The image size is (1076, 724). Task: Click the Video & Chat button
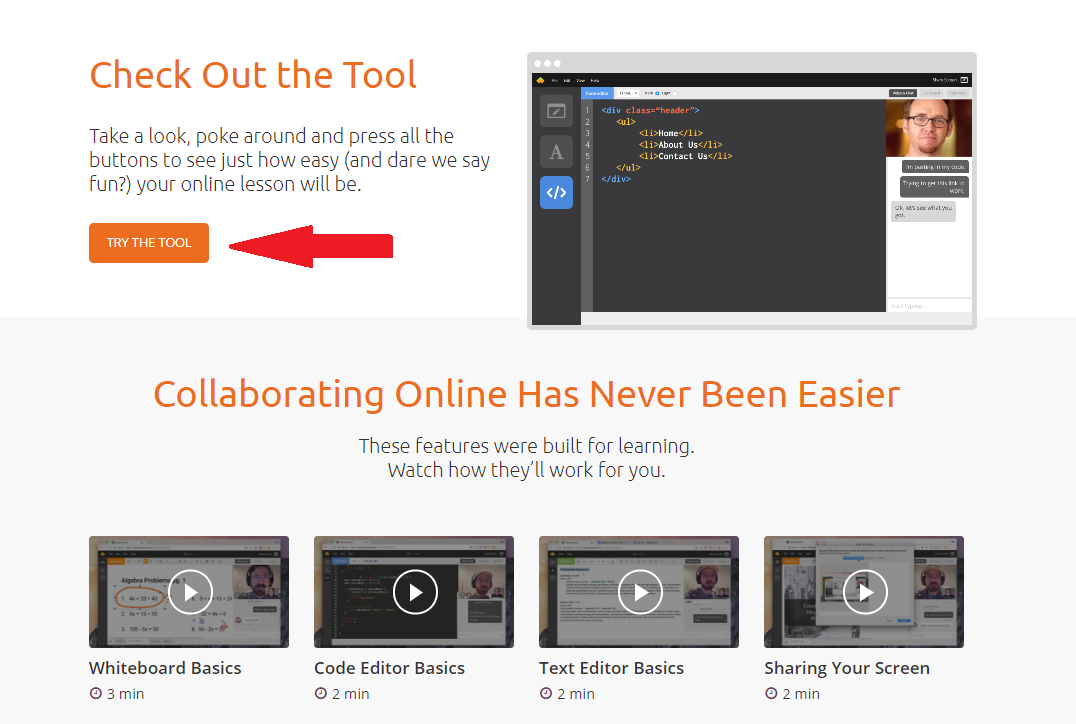(902, 93)
